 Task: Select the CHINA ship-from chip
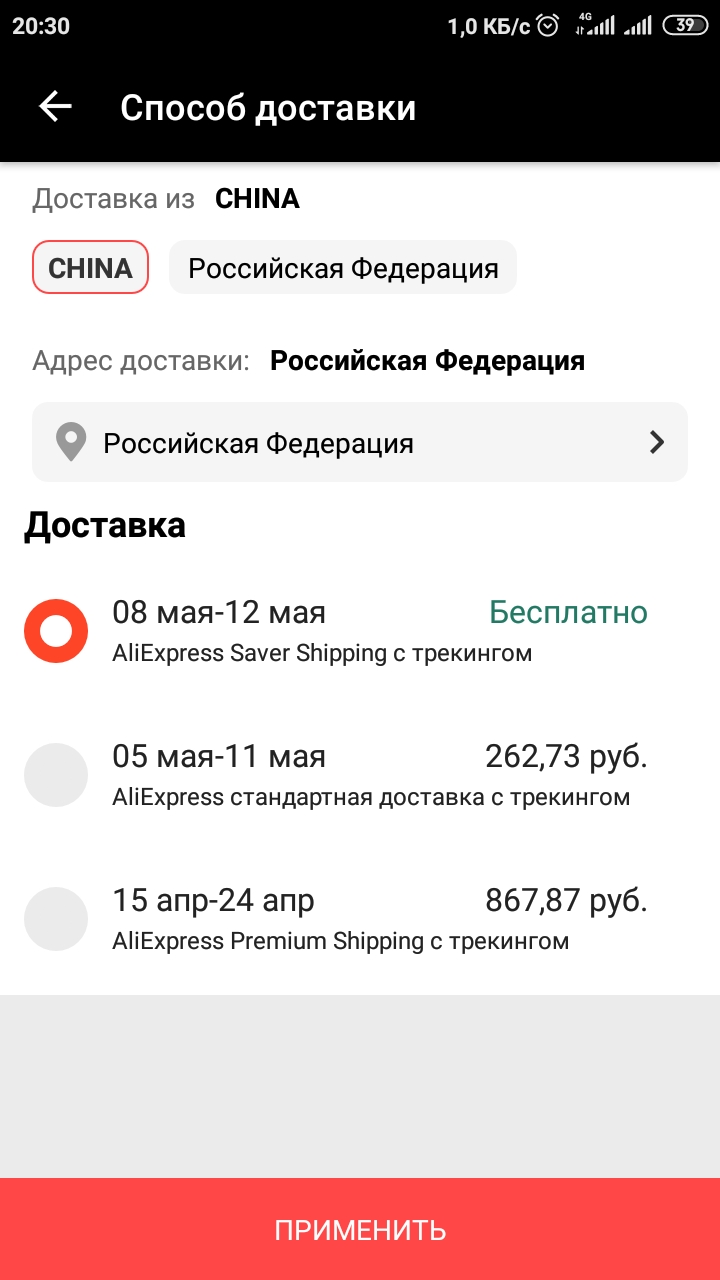point(90,268)
